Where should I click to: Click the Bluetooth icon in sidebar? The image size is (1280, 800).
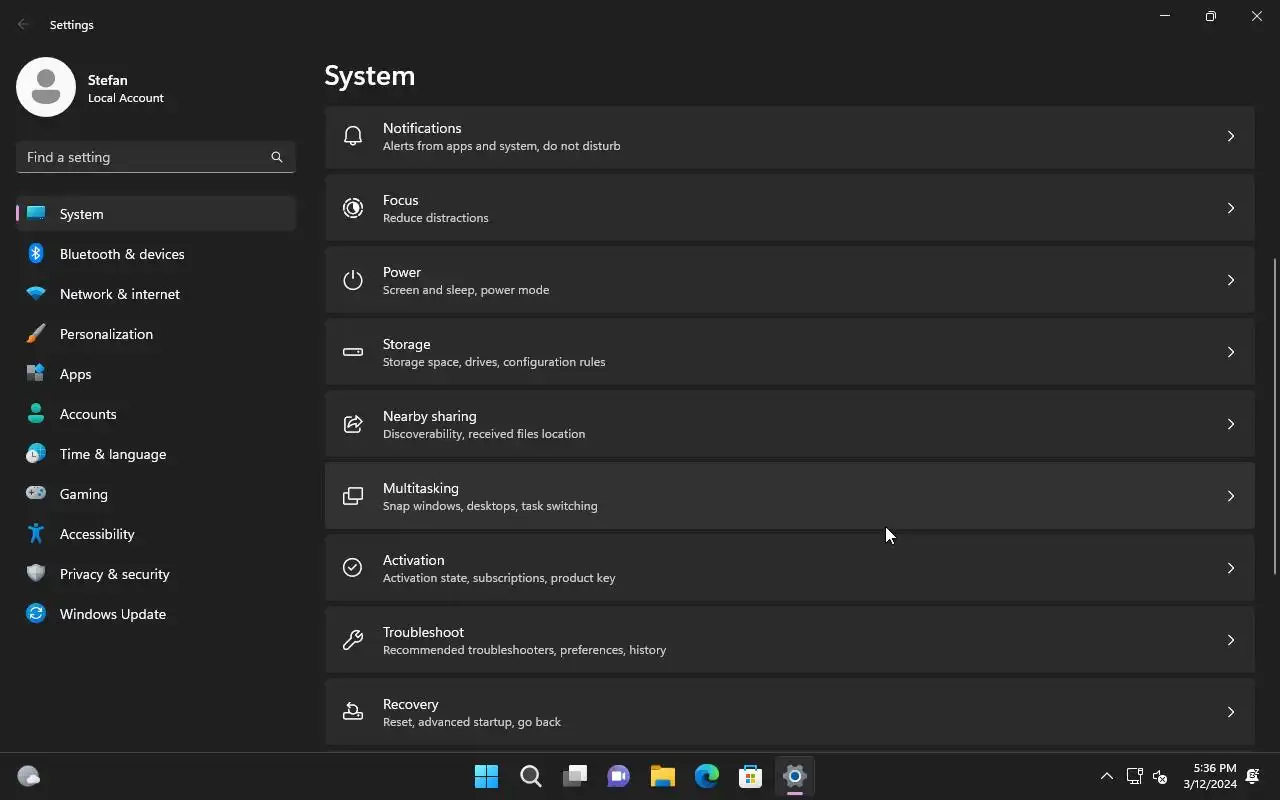point(36,254)
